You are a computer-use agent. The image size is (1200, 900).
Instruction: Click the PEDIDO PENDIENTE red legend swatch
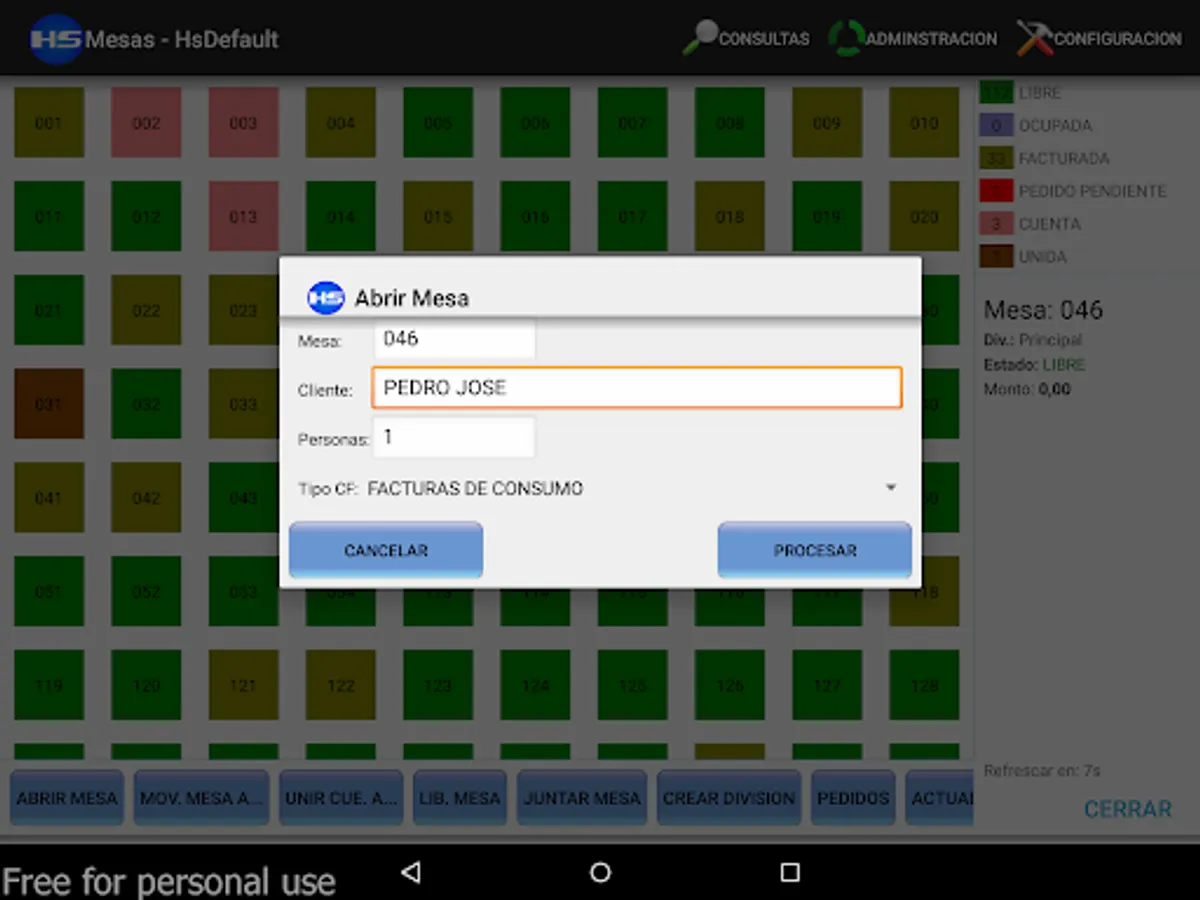tap(996, 191)
